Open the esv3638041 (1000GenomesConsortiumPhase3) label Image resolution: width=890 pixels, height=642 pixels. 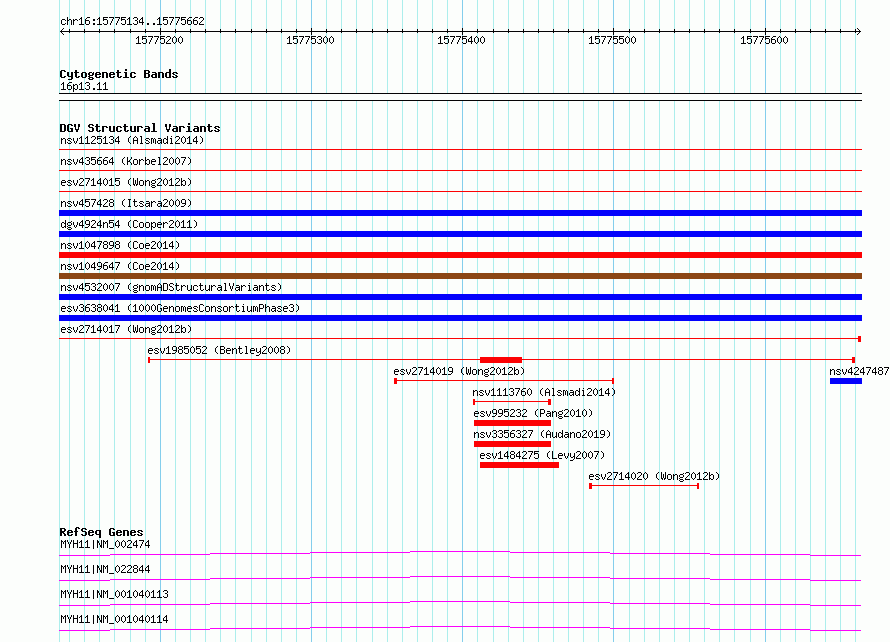[x=180, y=308]
